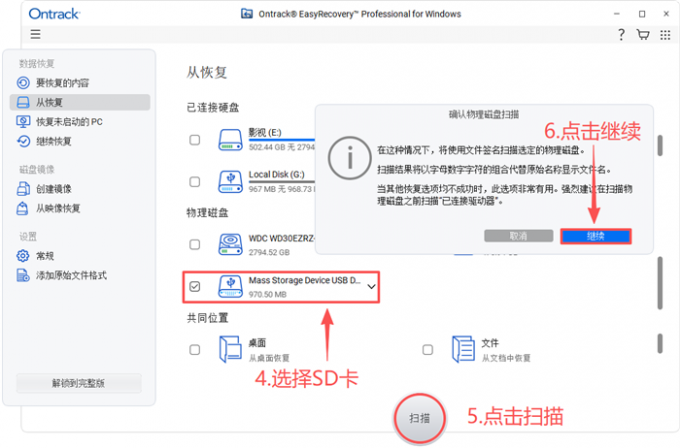Click the 影视 (E:) drive icon
The image size is (680, 448).
click(x=230, y=140)
